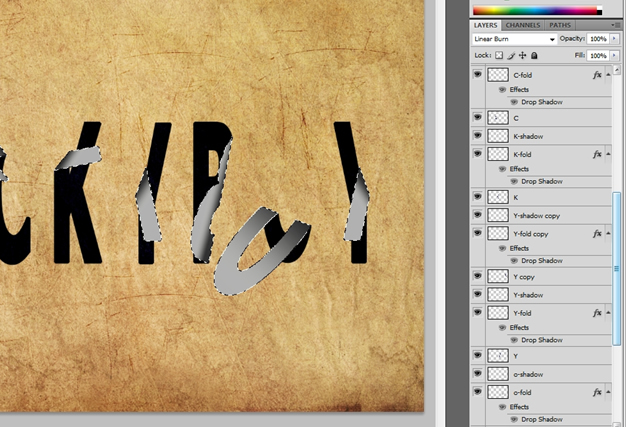Collapse effects of o-fold layer
Image resolution: width=626 pixels, height=427 pixels.
pyautogui.click(x=608, y=392)
